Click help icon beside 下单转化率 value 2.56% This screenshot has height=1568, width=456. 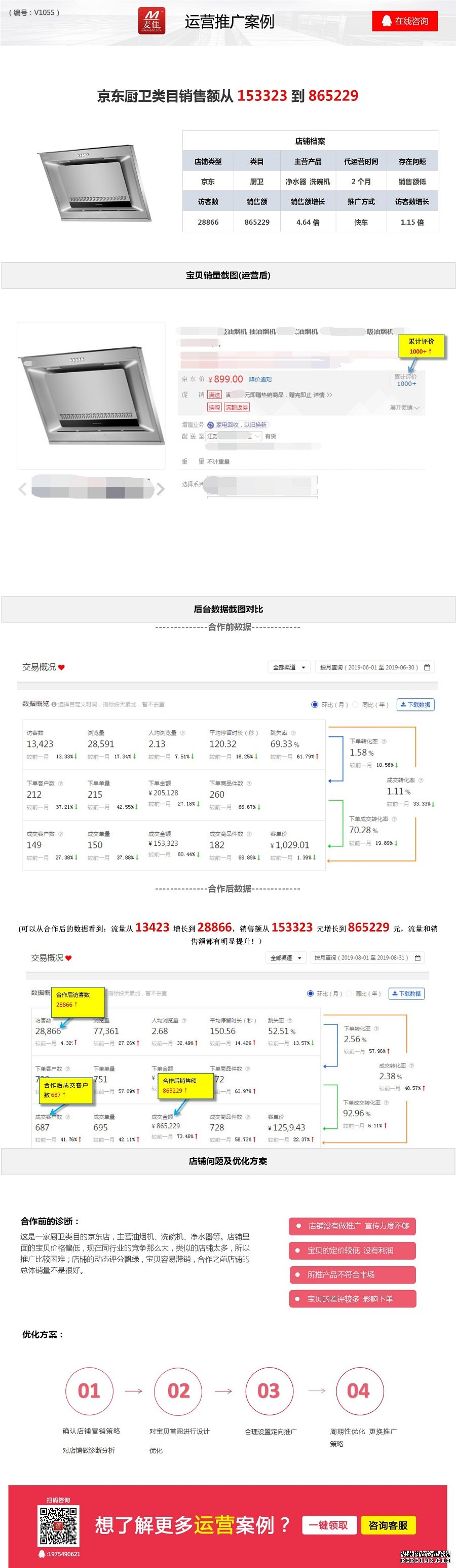tap(377, 1028)
